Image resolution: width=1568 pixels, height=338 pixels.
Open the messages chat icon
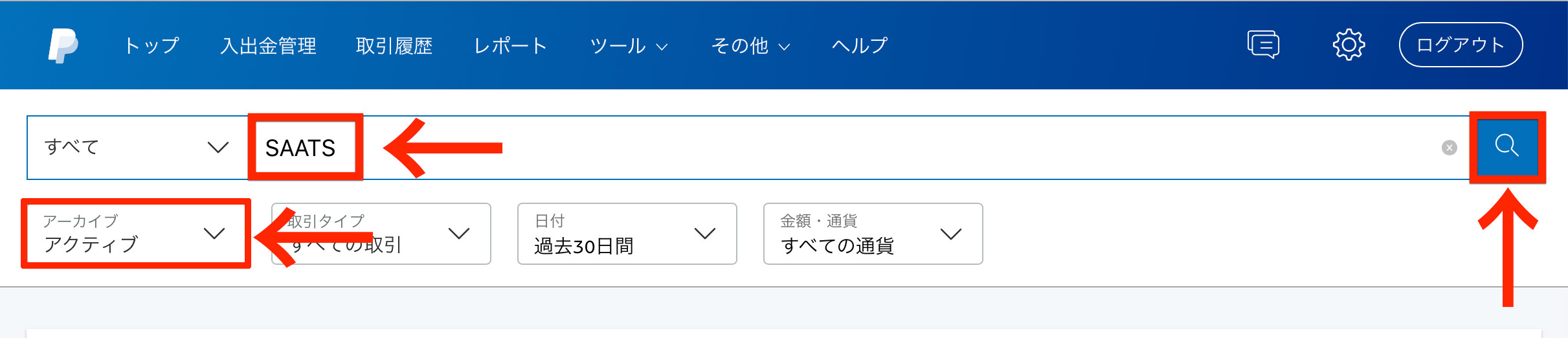coord(1263,45)
